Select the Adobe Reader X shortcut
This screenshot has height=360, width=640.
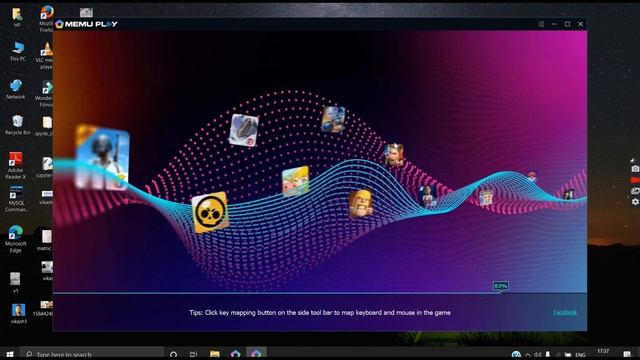pyautogui.click(x=16, y=166)
